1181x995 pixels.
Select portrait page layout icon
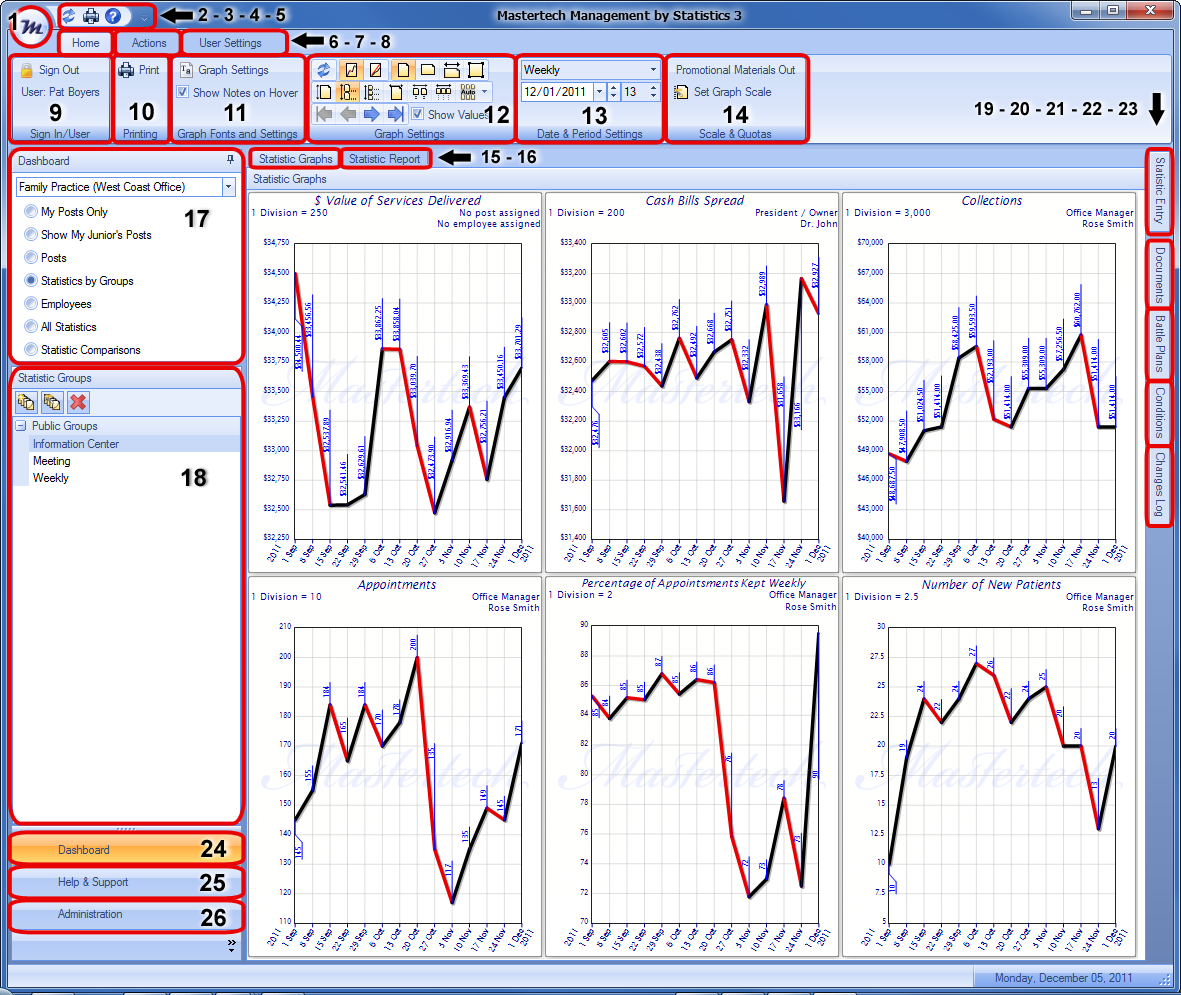(x=403, y=70)
